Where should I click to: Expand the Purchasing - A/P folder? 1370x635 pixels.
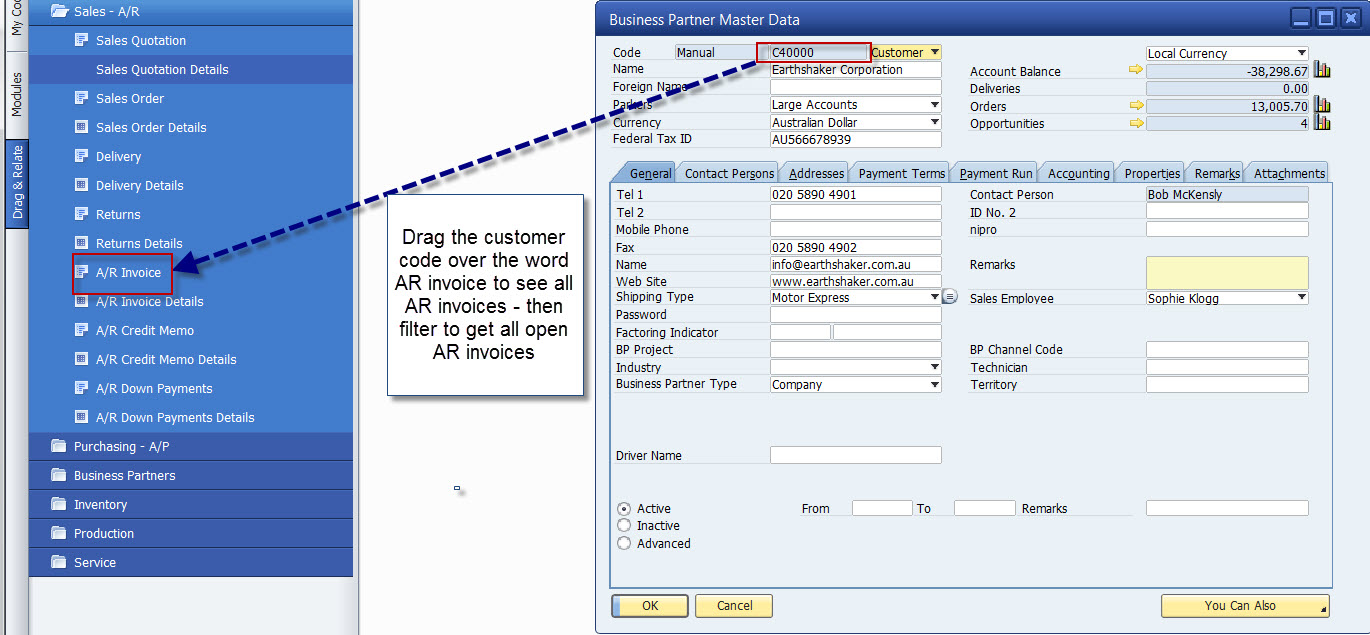tap(121, 446)
